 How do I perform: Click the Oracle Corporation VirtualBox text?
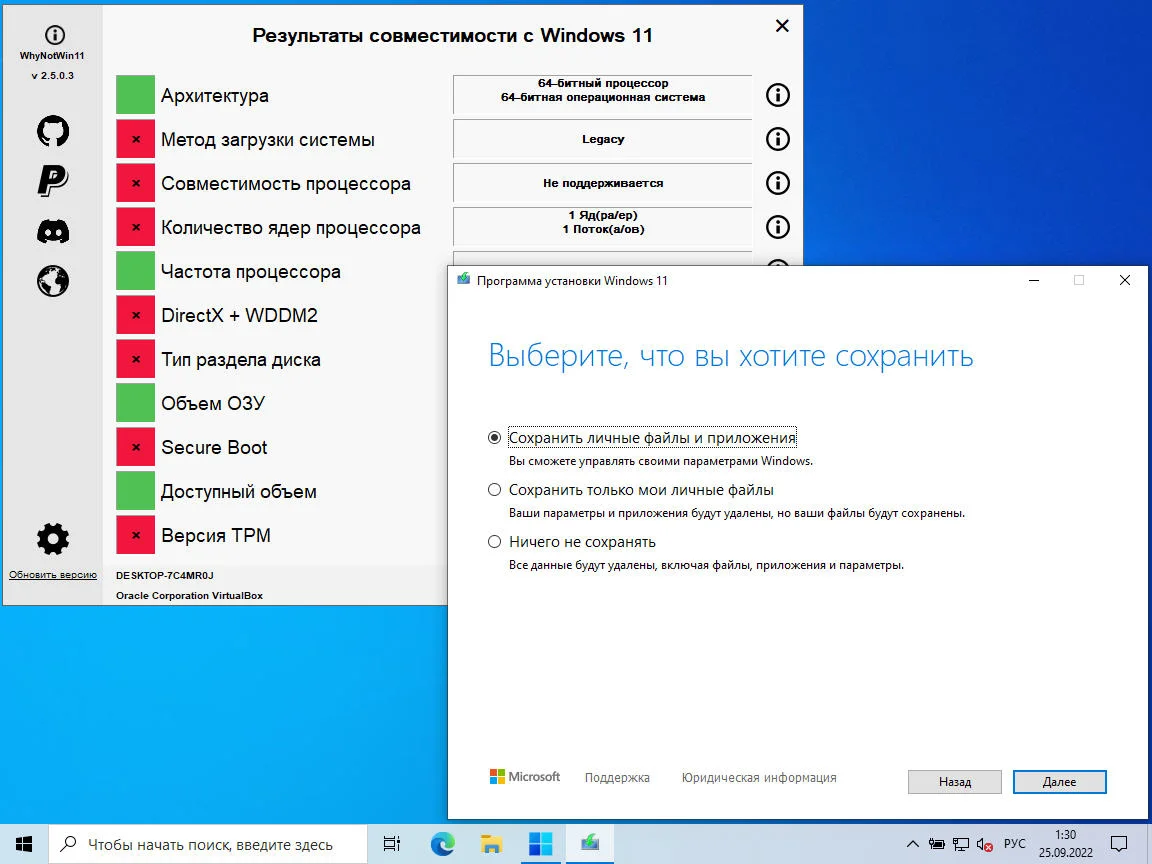pos(189,596)
